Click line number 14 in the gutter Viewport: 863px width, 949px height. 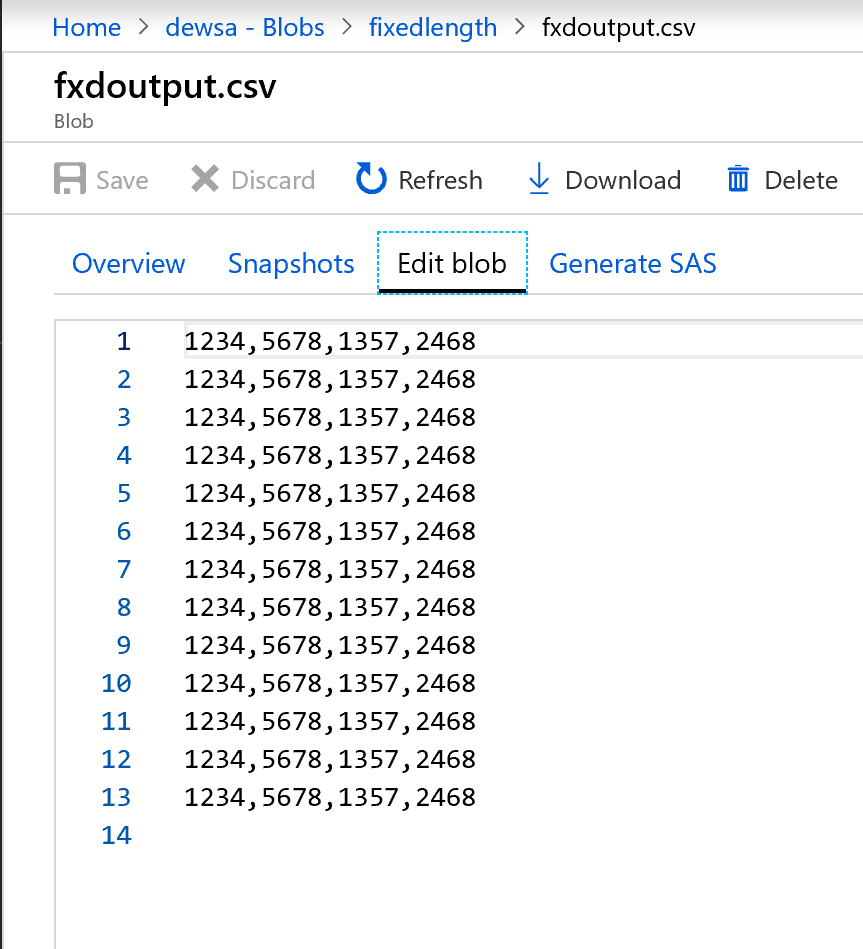click(116, 835)
